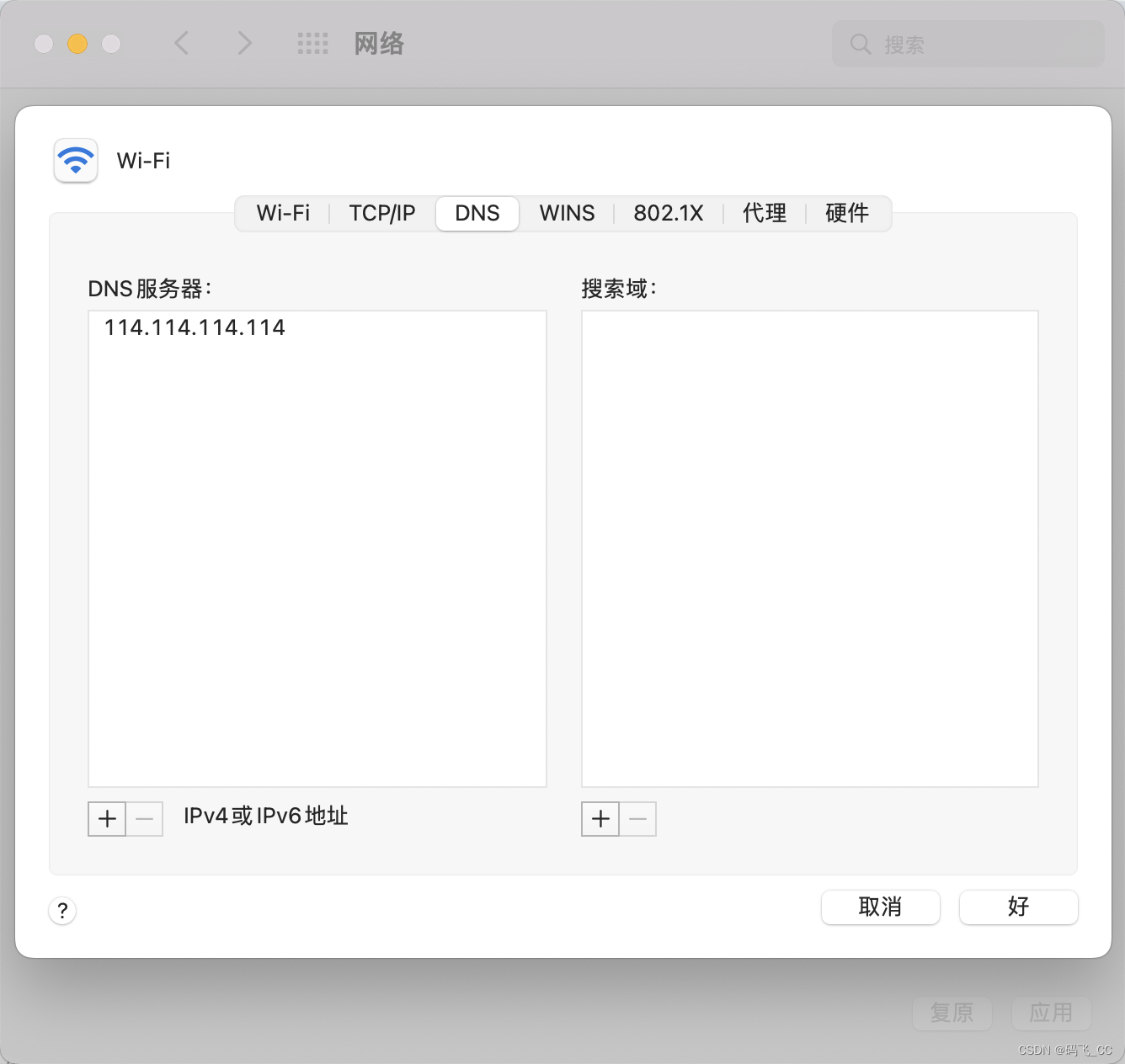Show all preferences grid icon
Viewport: 1125px width, 1064px height.
[313, 44]
